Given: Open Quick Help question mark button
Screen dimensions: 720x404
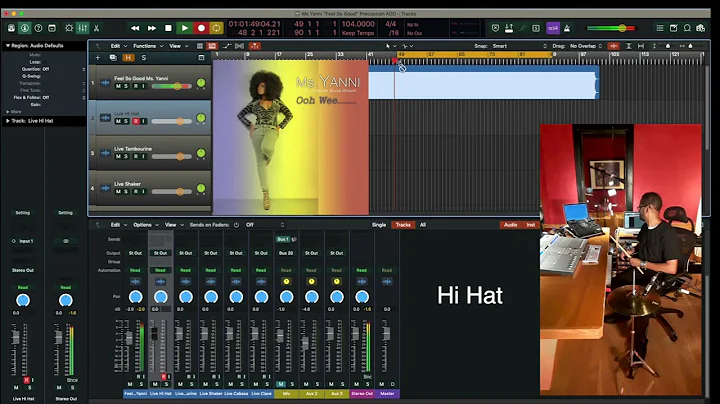Looking at the screenshot, I should click(x=39, y=28).
